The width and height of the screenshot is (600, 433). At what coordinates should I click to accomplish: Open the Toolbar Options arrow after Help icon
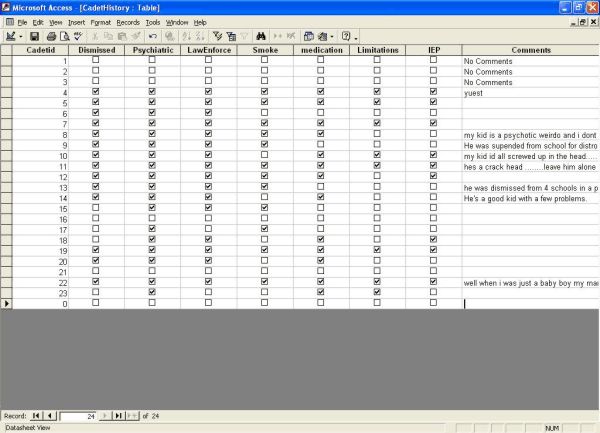[x=356, y=37]
